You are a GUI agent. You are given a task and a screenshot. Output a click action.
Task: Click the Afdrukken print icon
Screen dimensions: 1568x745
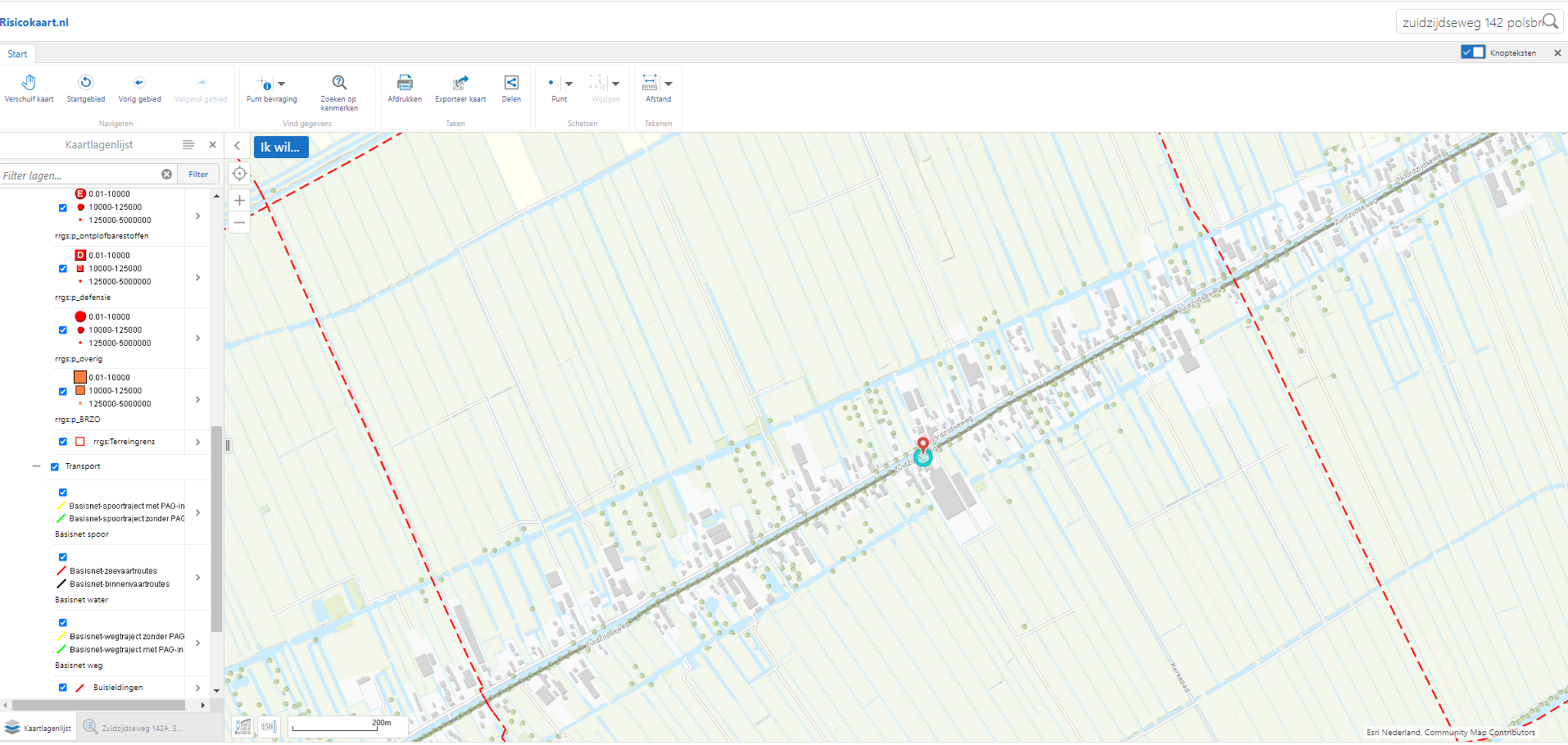[x=405, y=83]
